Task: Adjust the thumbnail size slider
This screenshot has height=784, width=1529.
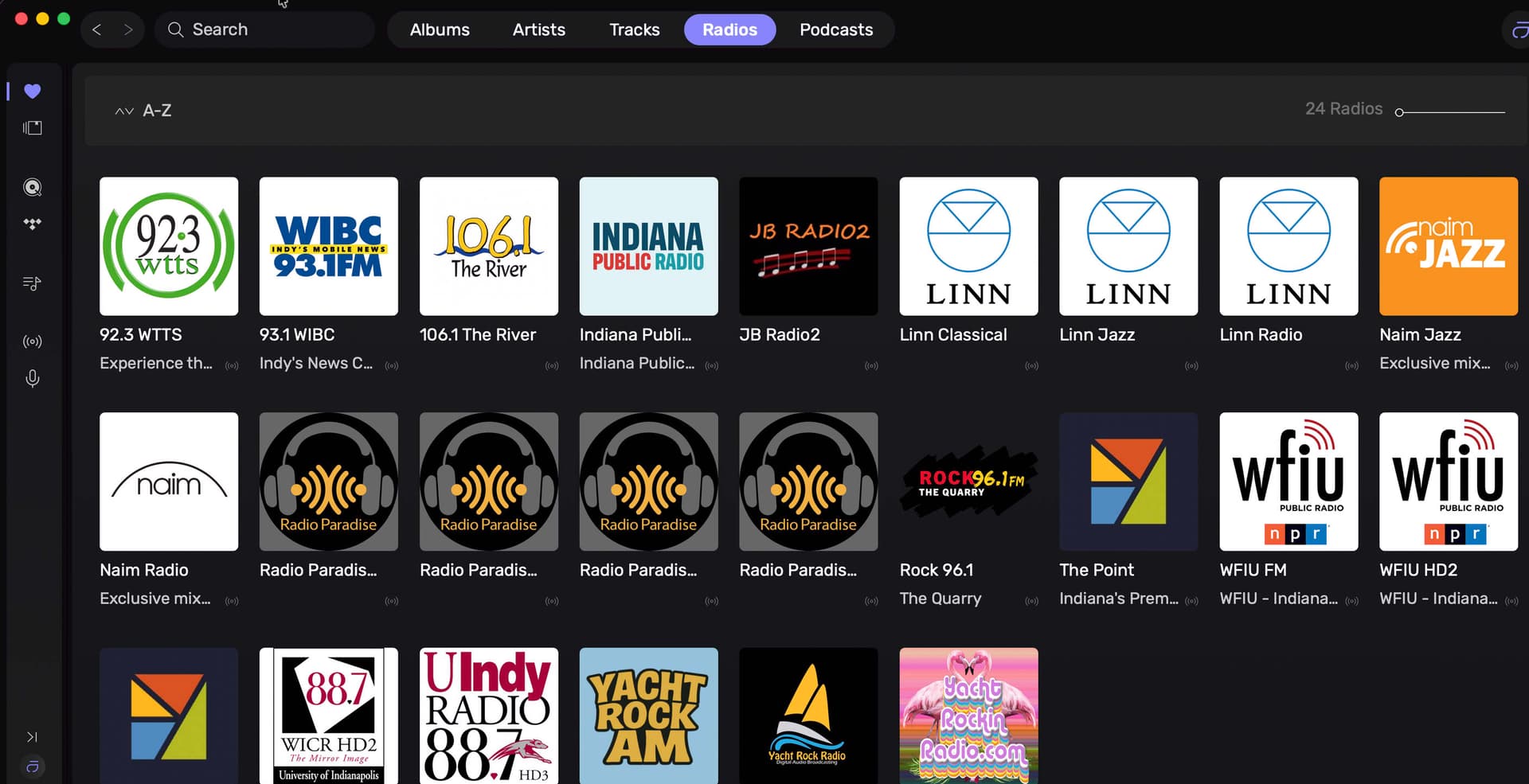Action: pos(1400,112)
